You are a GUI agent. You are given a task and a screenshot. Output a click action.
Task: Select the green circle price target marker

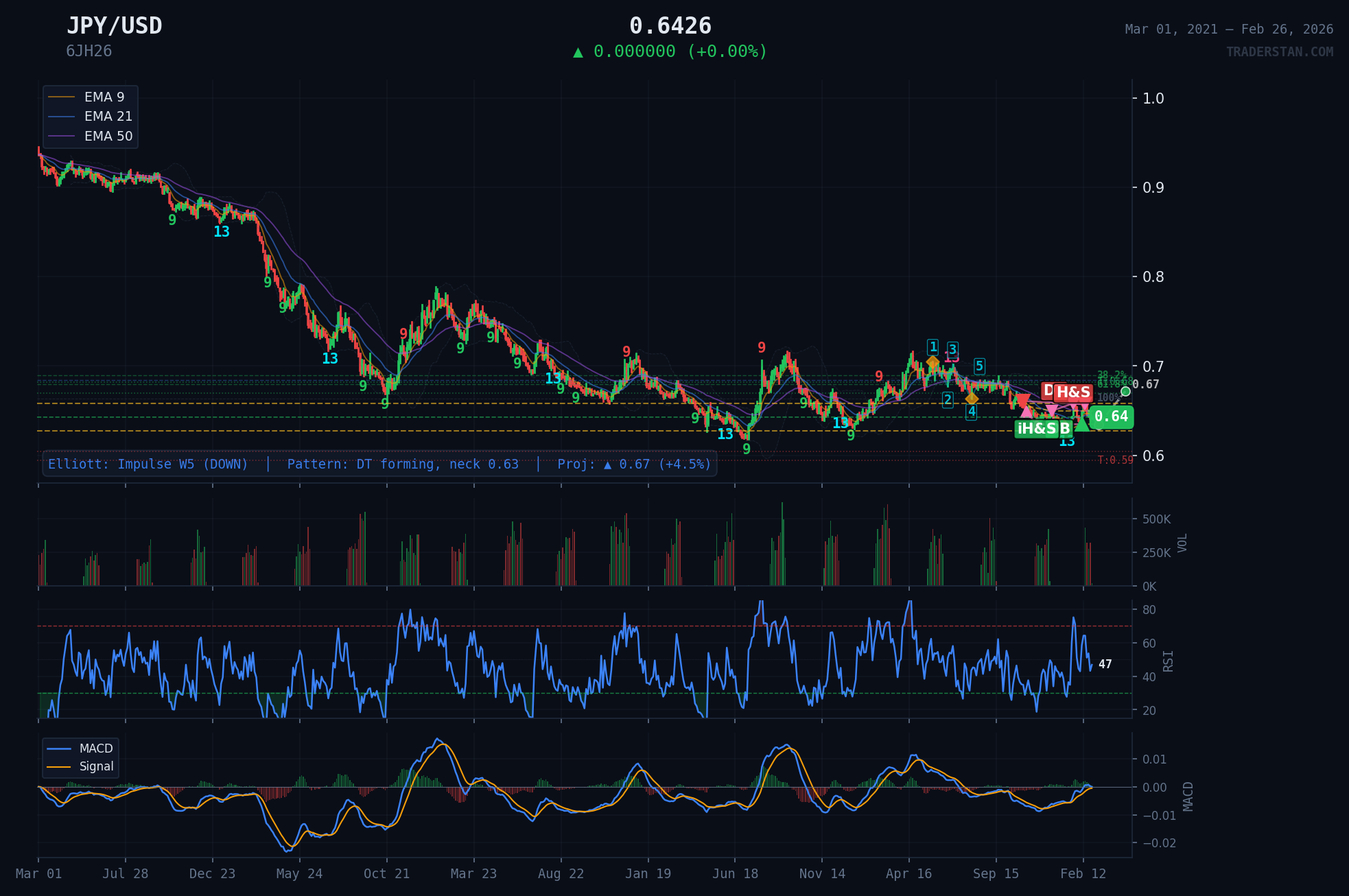pyautogui.click(x=1126, y=391)
